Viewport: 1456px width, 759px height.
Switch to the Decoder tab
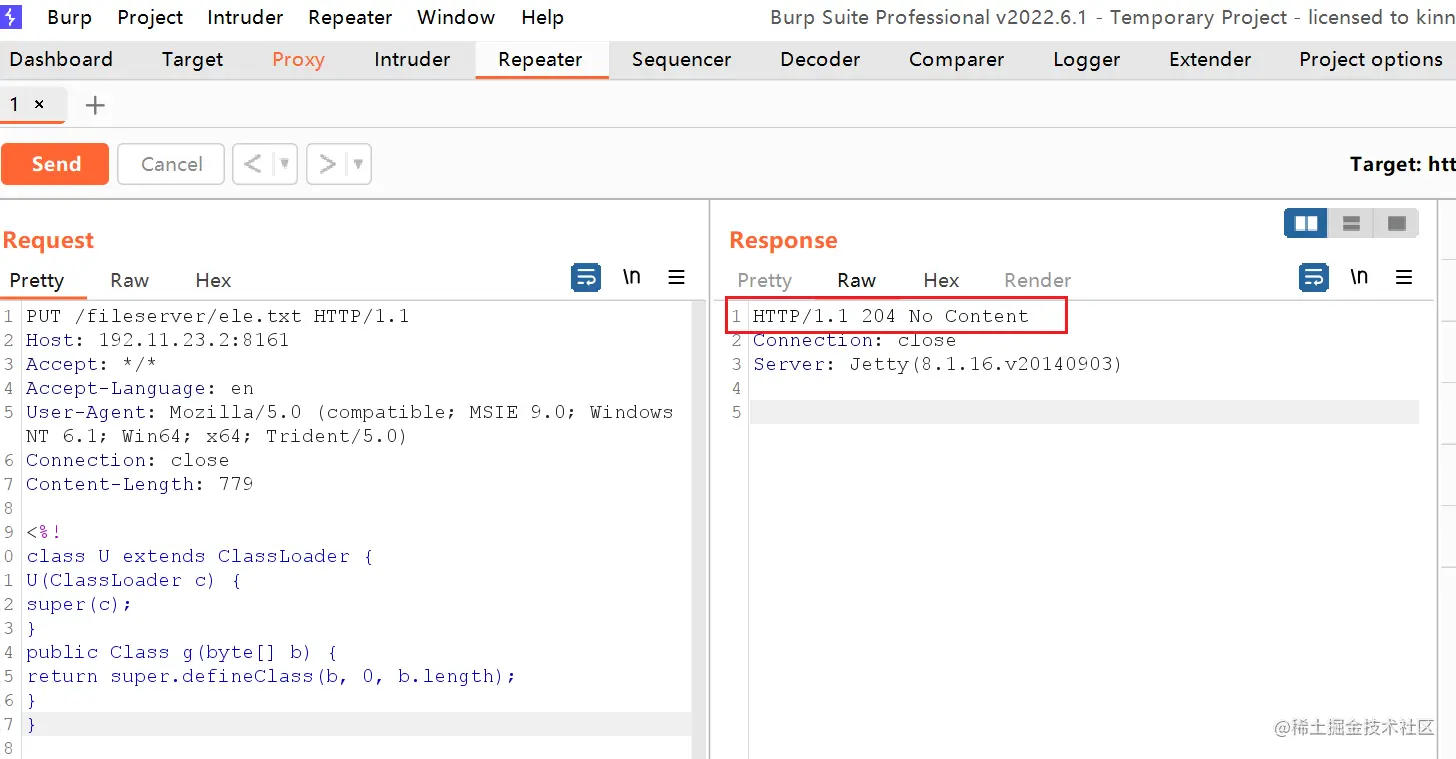820,59
